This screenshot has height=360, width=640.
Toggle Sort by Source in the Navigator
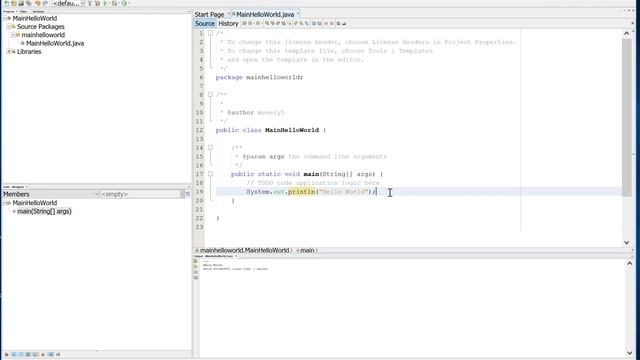pyautogui.click(x=58, y=355)
